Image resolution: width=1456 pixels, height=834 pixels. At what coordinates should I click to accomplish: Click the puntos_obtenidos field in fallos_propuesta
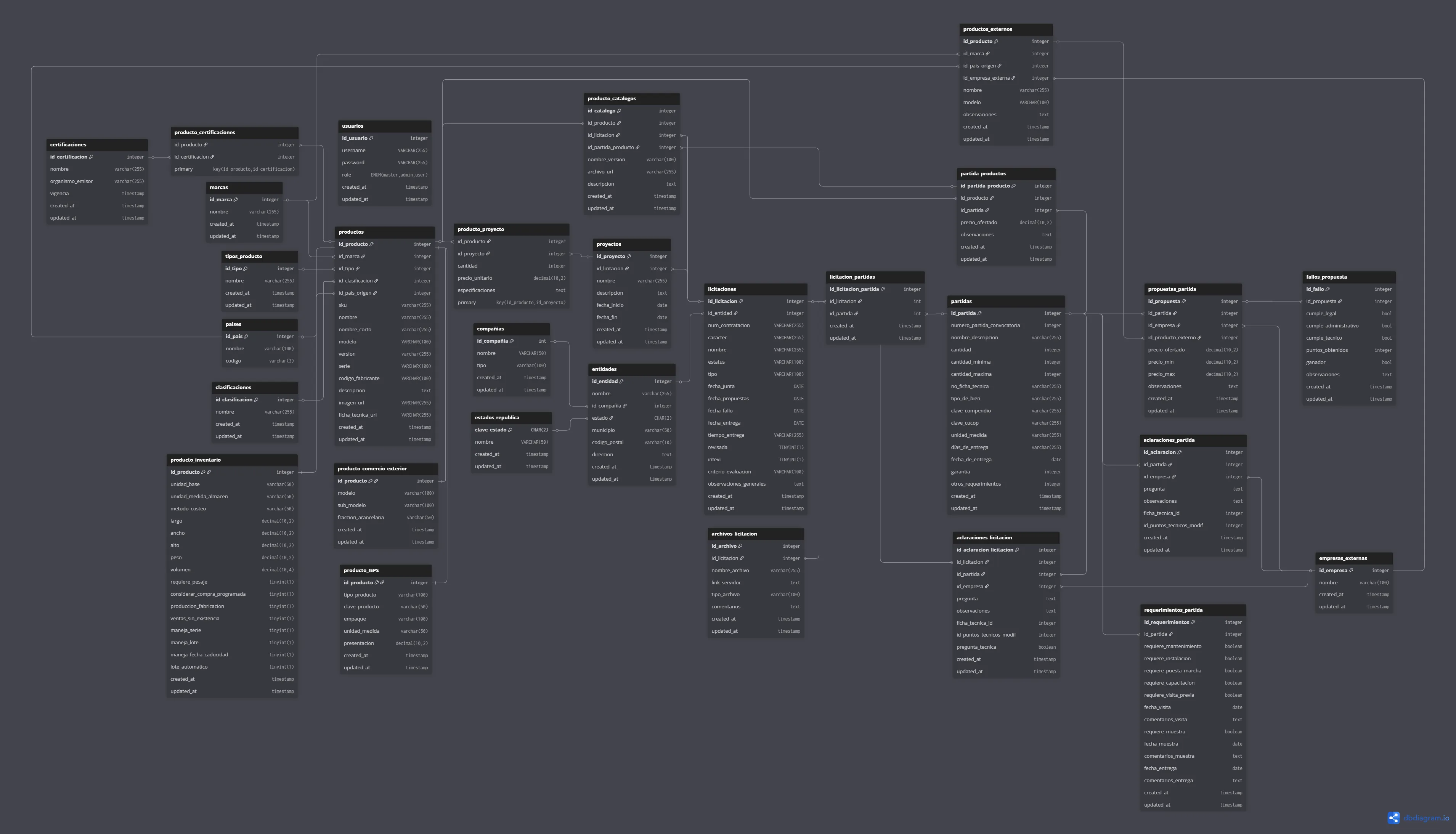pyautogui.click(x=1350, y=351)
